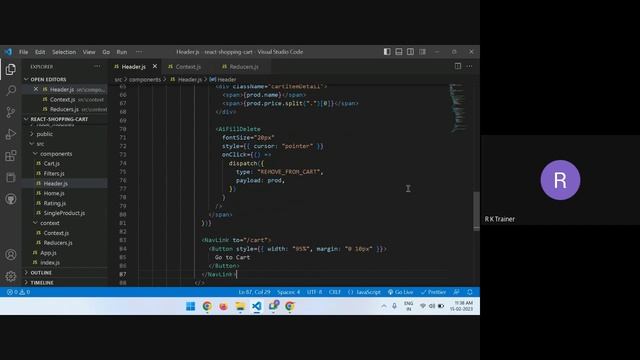Open File Explorer from taskbar
Image resolution: width=640 pixels, height=360 pixels.
[x=240, y=306]
